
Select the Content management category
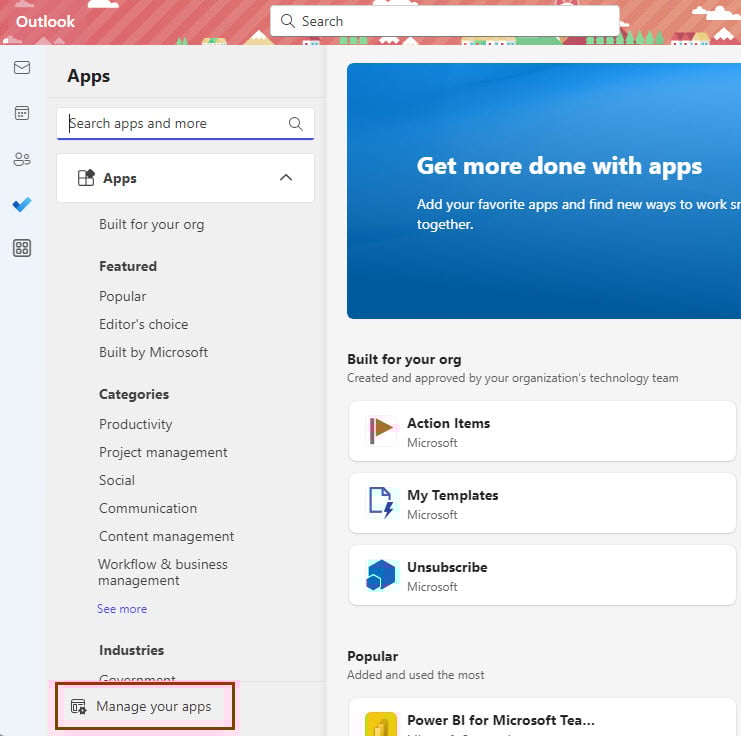pyautogui.click(x=166, y=537)
